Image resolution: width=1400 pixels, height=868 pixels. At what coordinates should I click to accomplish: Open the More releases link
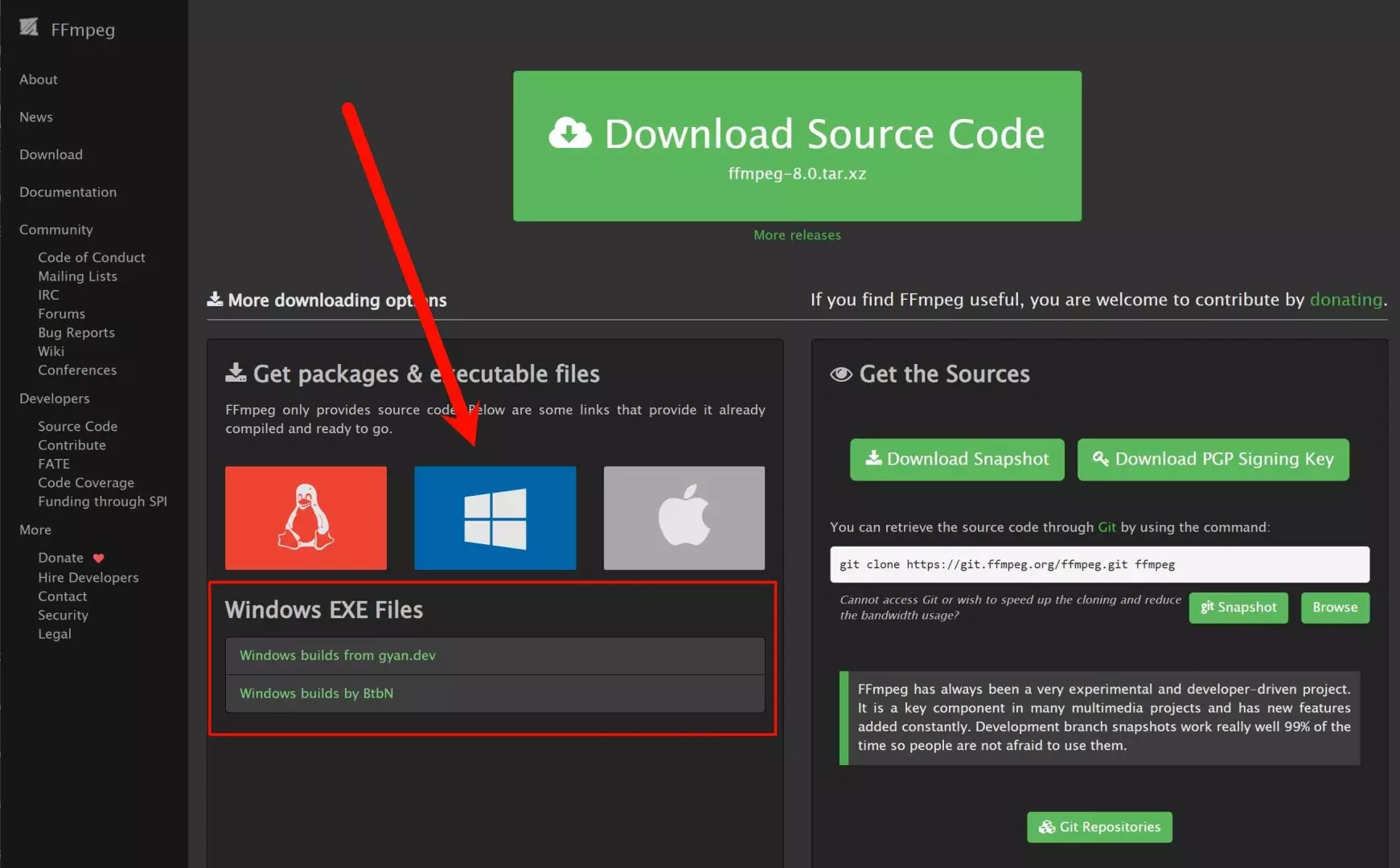[x=797, y=235]
